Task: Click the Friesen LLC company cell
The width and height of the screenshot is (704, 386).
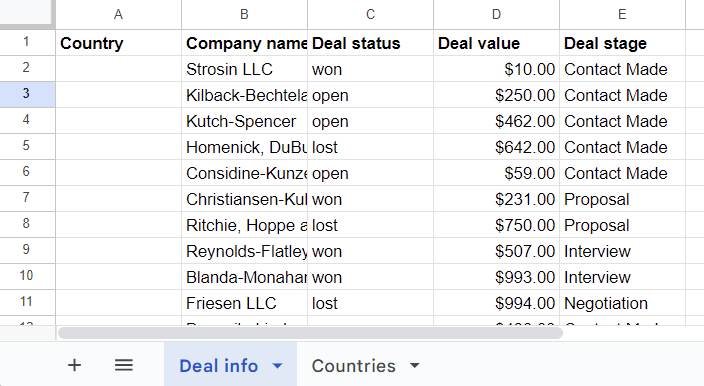Action: click(244, 303)
